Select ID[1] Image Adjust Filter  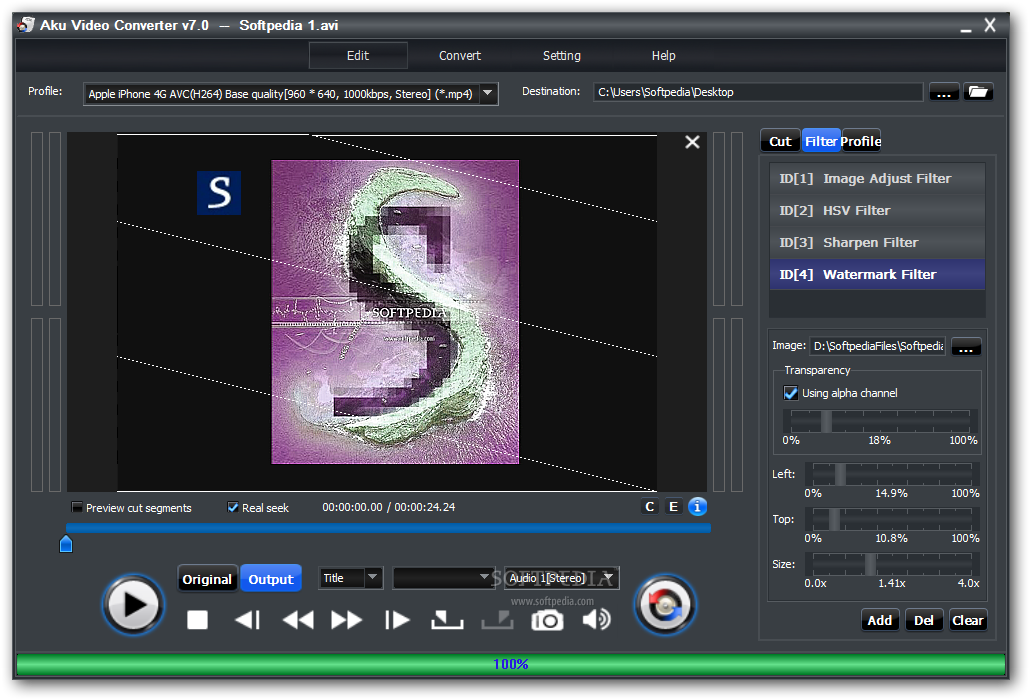point(877,179)
